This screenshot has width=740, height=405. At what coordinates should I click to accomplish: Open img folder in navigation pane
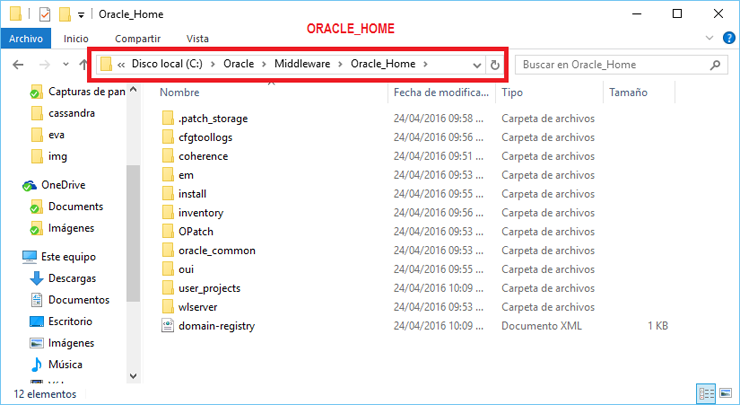coord(58,156)
